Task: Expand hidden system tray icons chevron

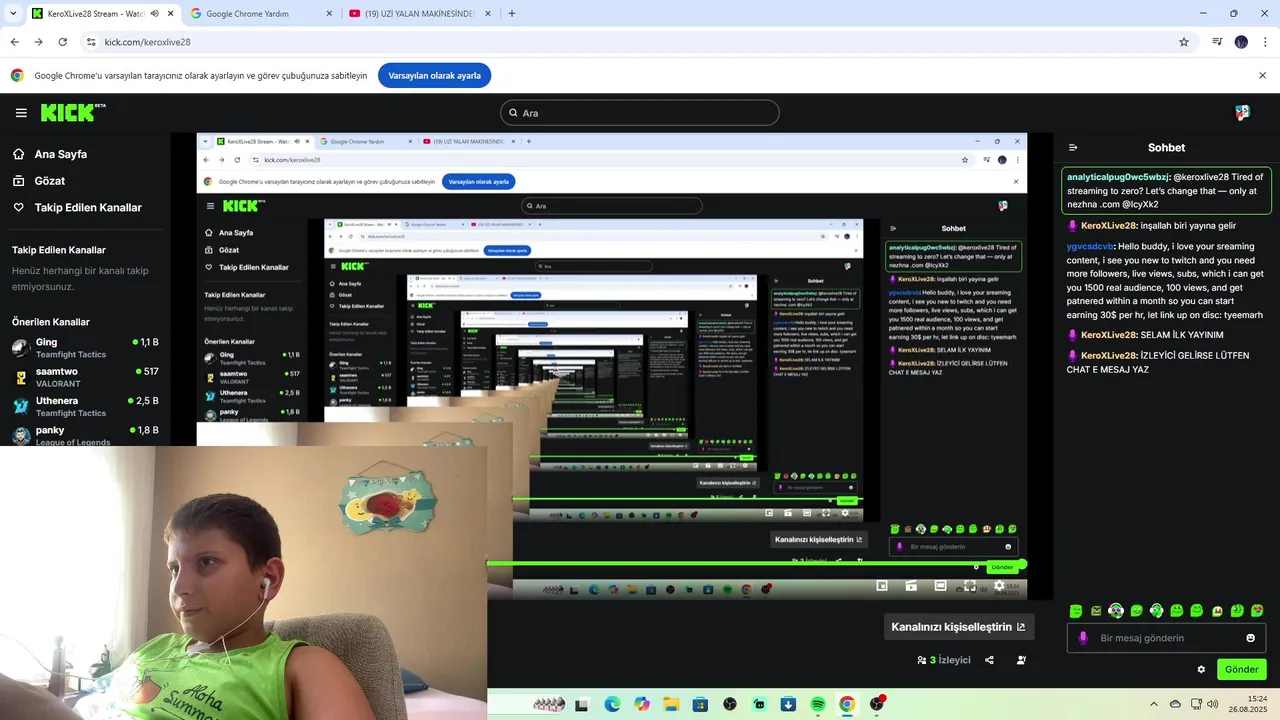Action: tap(1154, 704)
